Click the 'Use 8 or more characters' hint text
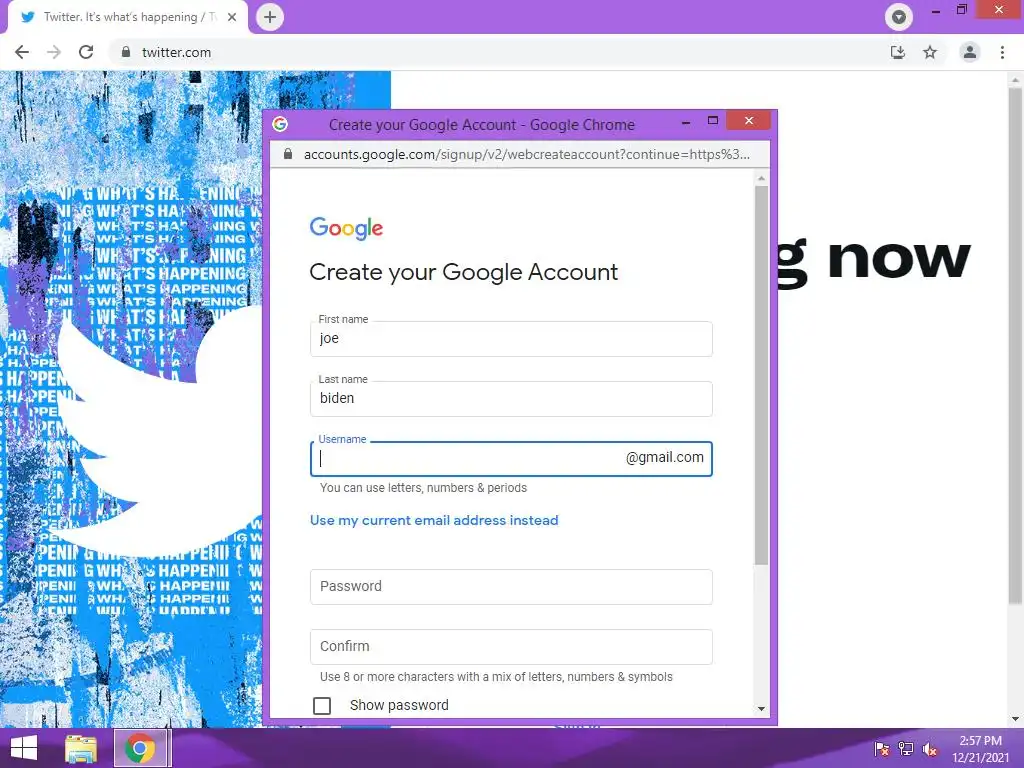The height and width of the screenshot is (768, 1024). coord(496,677)
